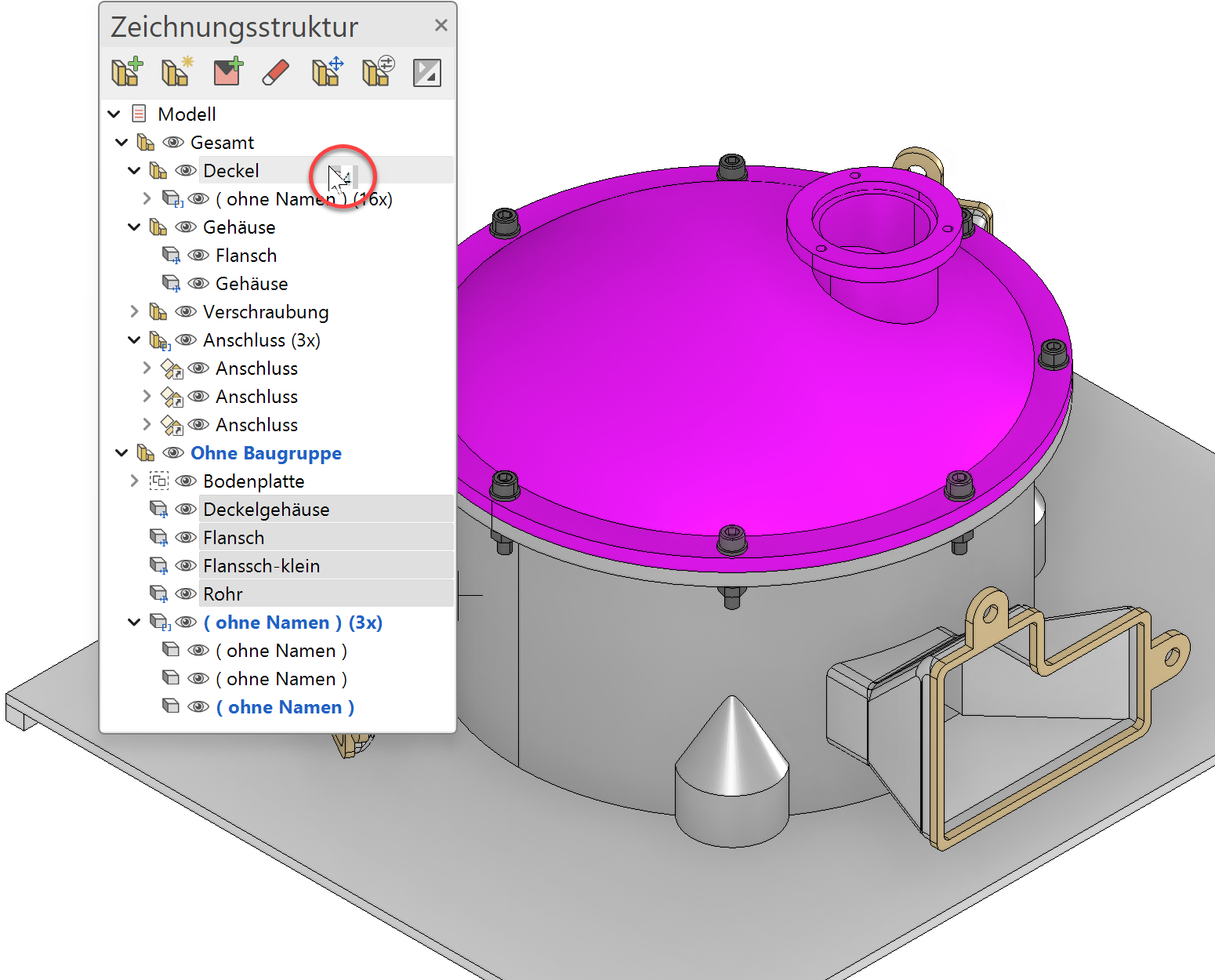Close the Zeichnungsstruktur panel
This screenshot has height=980, width=1215.
click(x=441, y=26)
